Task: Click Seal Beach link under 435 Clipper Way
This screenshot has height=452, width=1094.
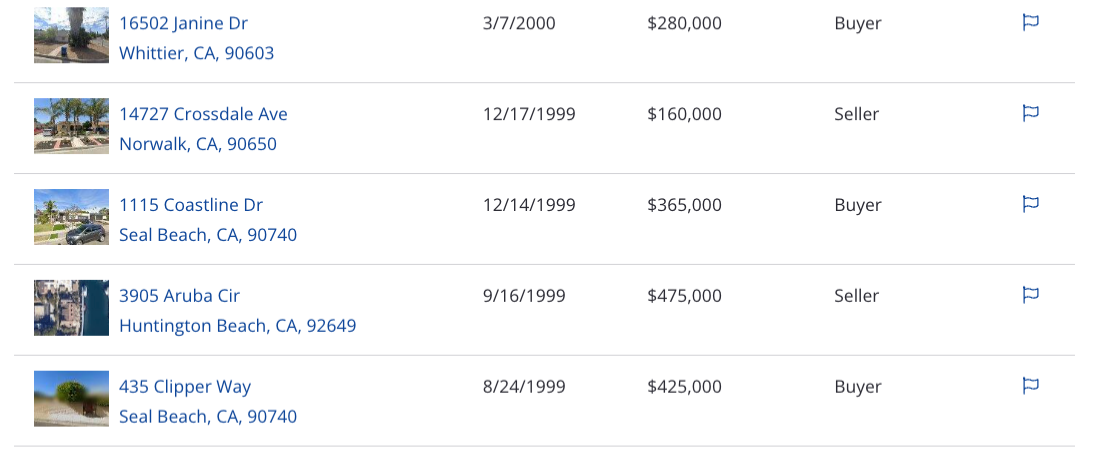Action: [208, 416]
